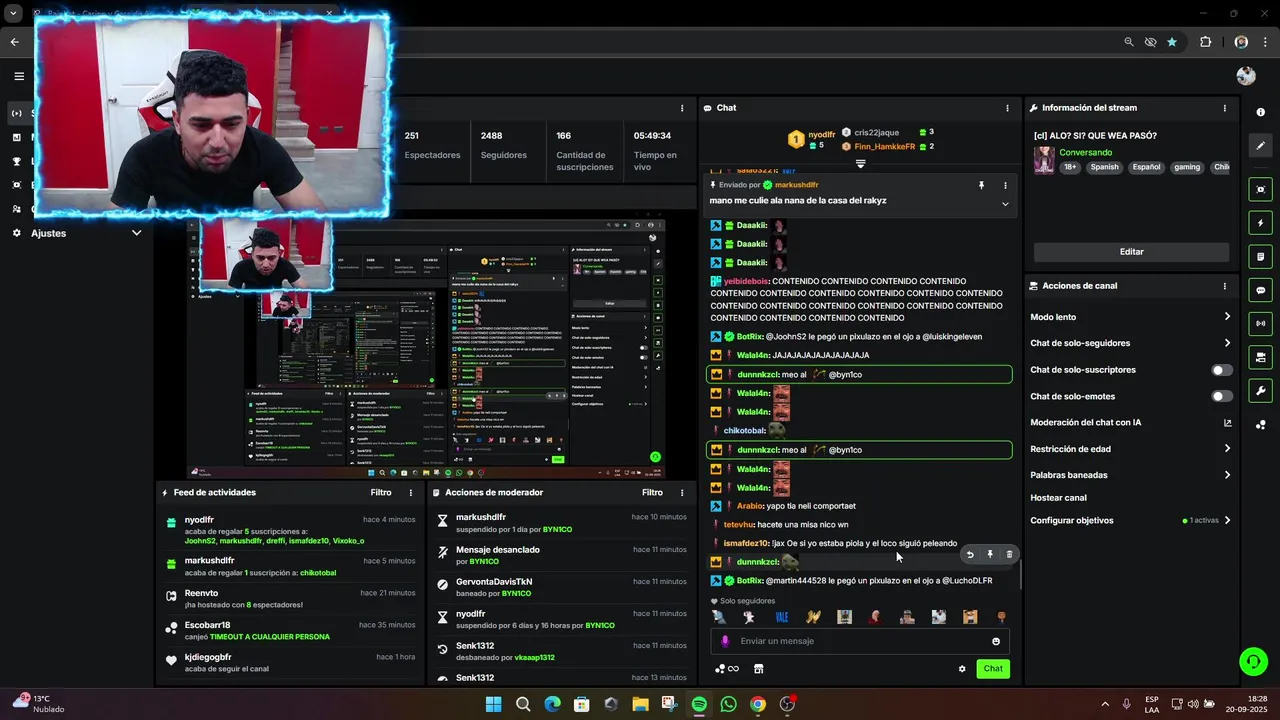Screen dimensions: 1280x720
Task: Click the pencil edit layout icon
Action: click(1261, 146)
